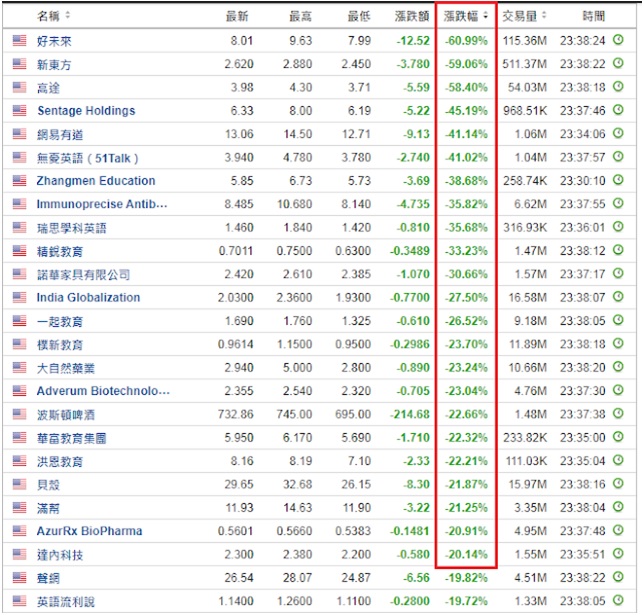644x615 pixels.
Task: Open the 網易有道 stock link
Action: tap(60, 134)
